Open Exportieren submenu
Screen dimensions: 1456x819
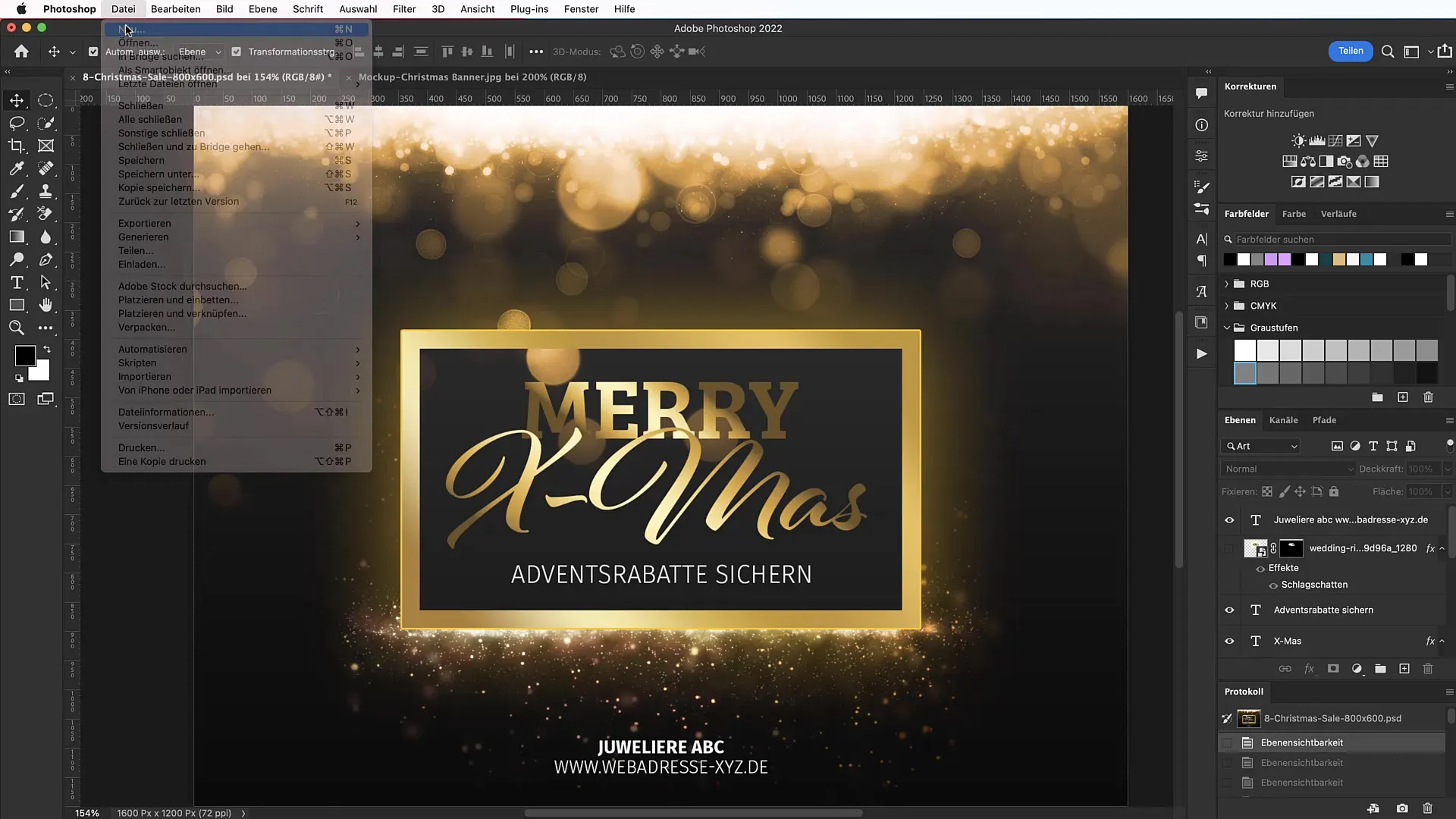point(237,224)
